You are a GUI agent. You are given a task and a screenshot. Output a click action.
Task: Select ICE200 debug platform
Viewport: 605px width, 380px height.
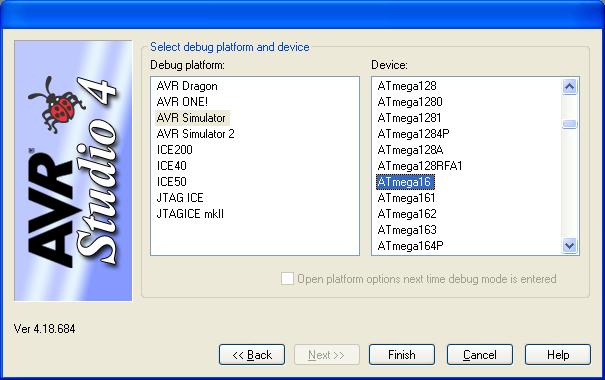point(174,150)
